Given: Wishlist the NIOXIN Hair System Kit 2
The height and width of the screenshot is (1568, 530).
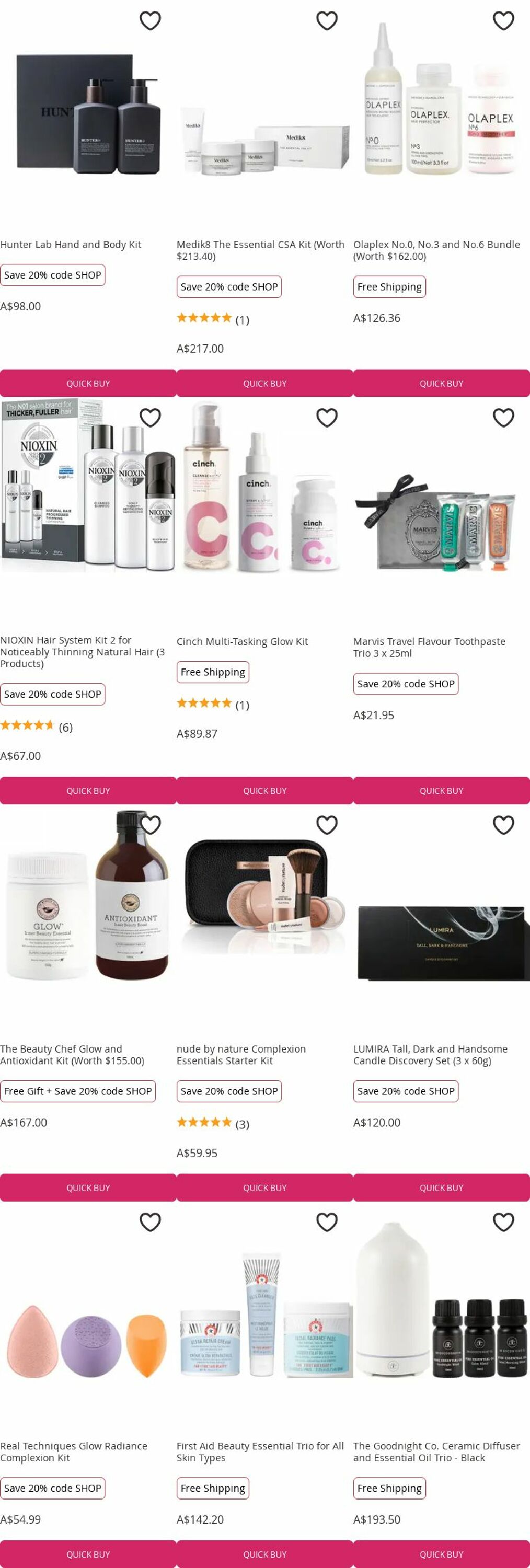Looking at the screenshot, I should click(x=151, y=418).
